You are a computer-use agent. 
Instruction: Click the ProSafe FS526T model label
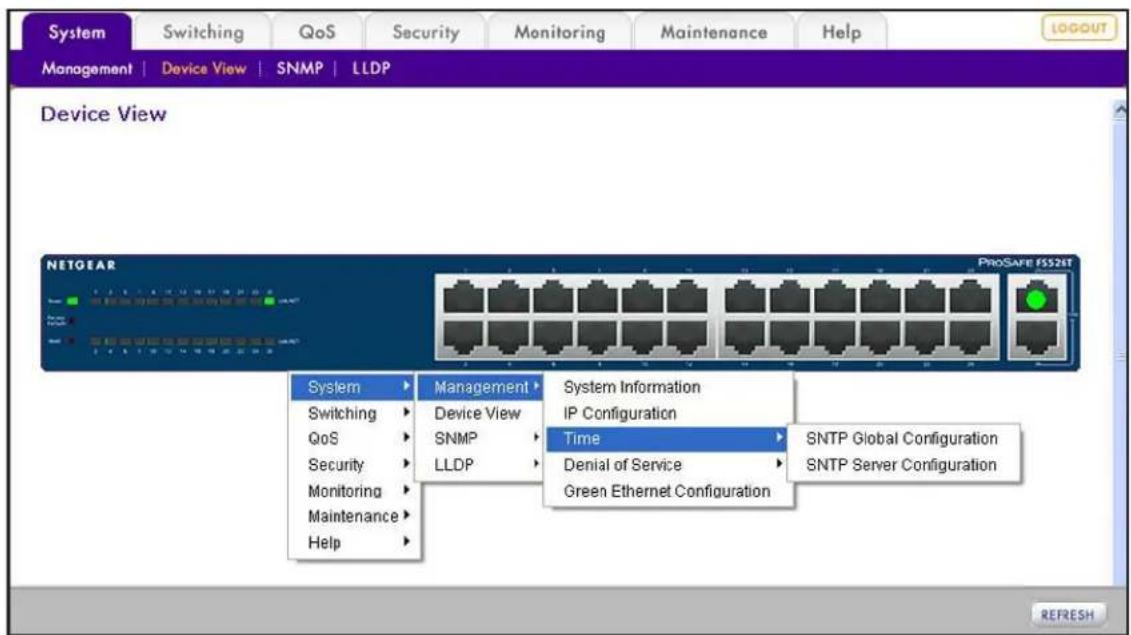1024,263
